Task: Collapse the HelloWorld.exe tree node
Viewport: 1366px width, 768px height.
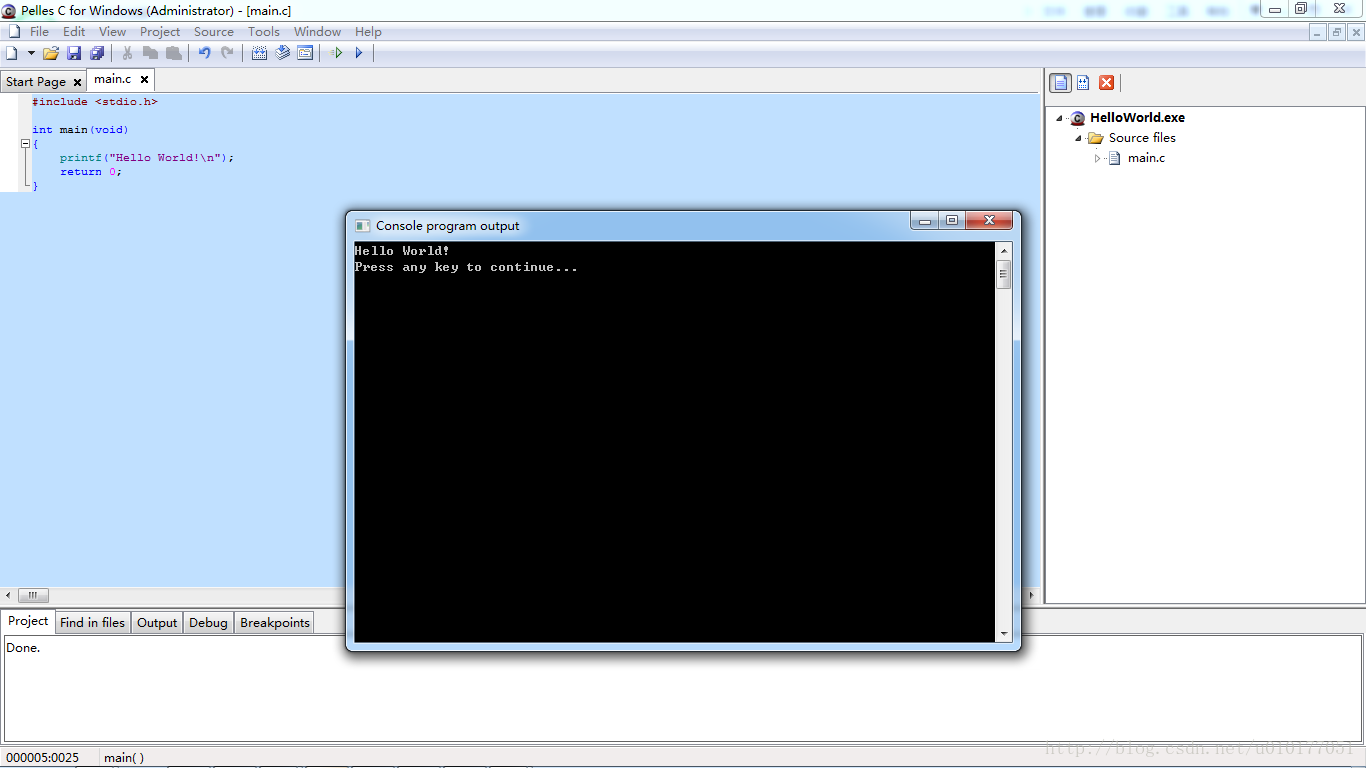Action: click(x=1060, y=118)
